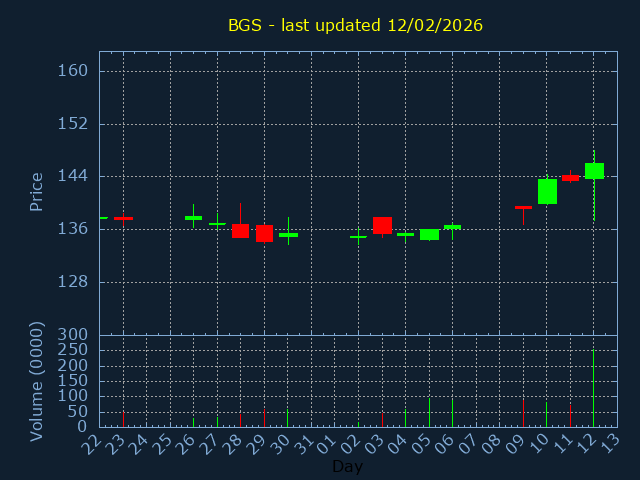Click the green volume bar on day 06
Screen dimensions: 640x480
[452, 413]
